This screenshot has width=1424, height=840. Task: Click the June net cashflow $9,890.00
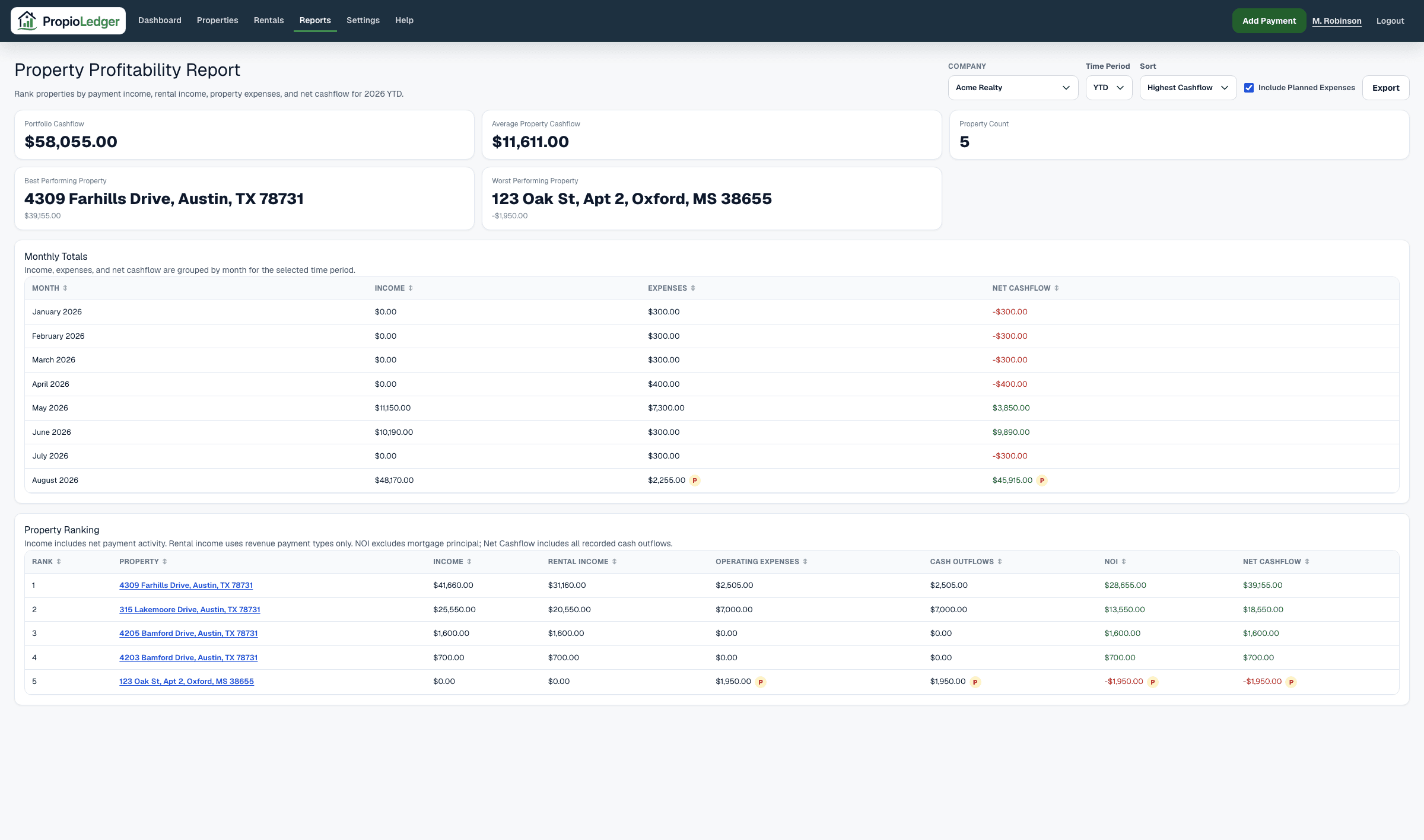1011,432
